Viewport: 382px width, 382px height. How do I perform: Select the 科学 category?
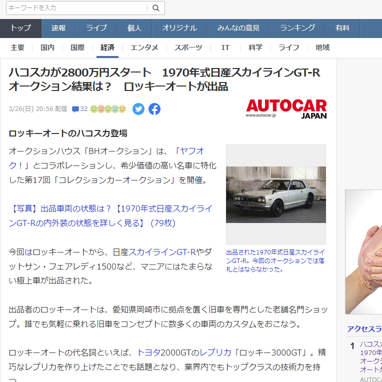point(255,48)
